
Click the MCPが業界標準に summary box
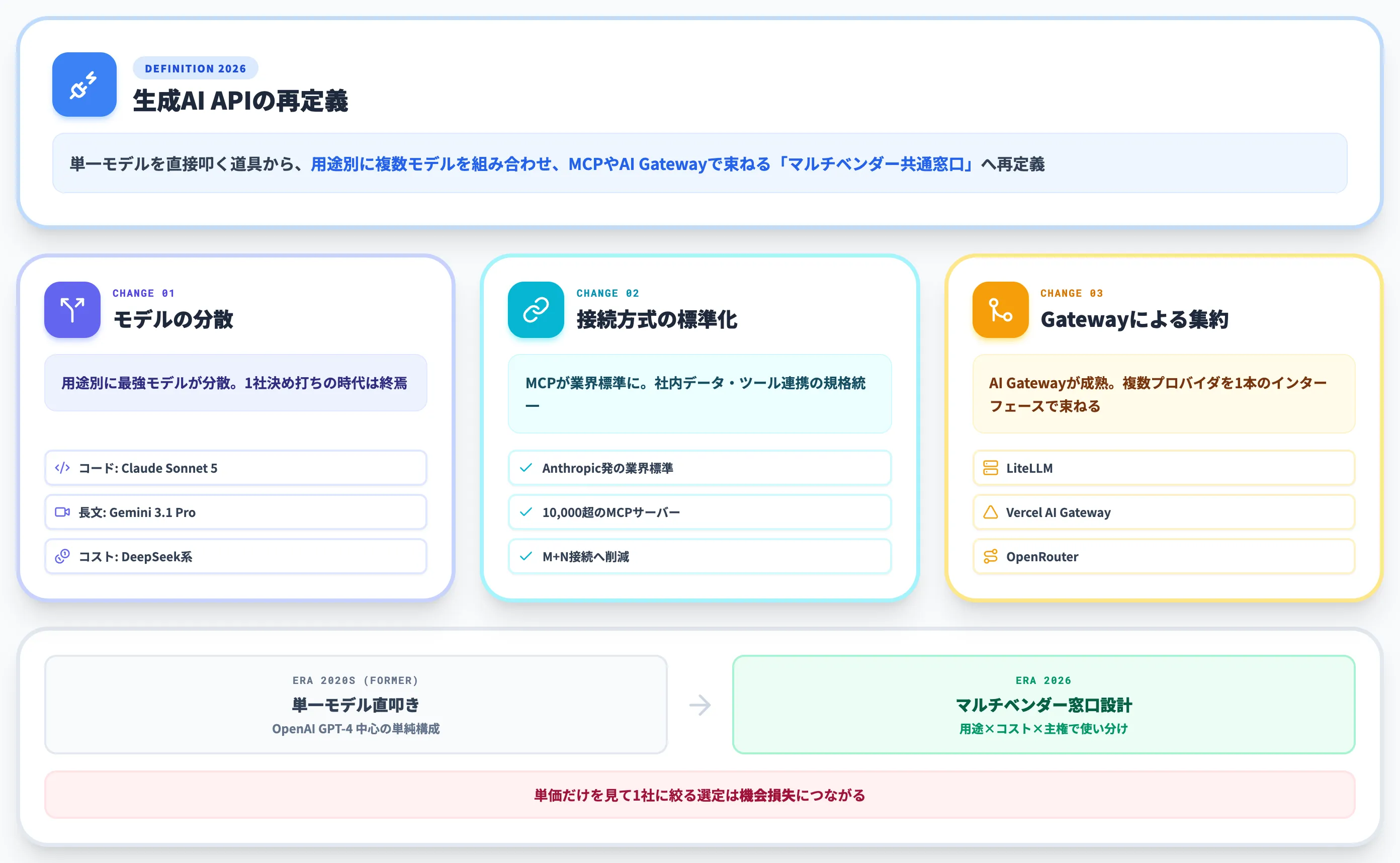[x=699, y=394]
